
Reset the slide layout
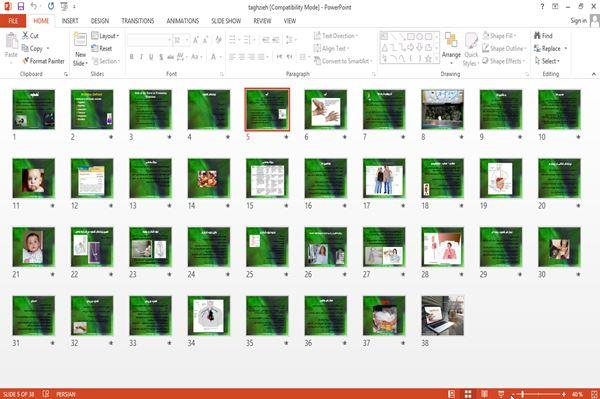point(102,49)
